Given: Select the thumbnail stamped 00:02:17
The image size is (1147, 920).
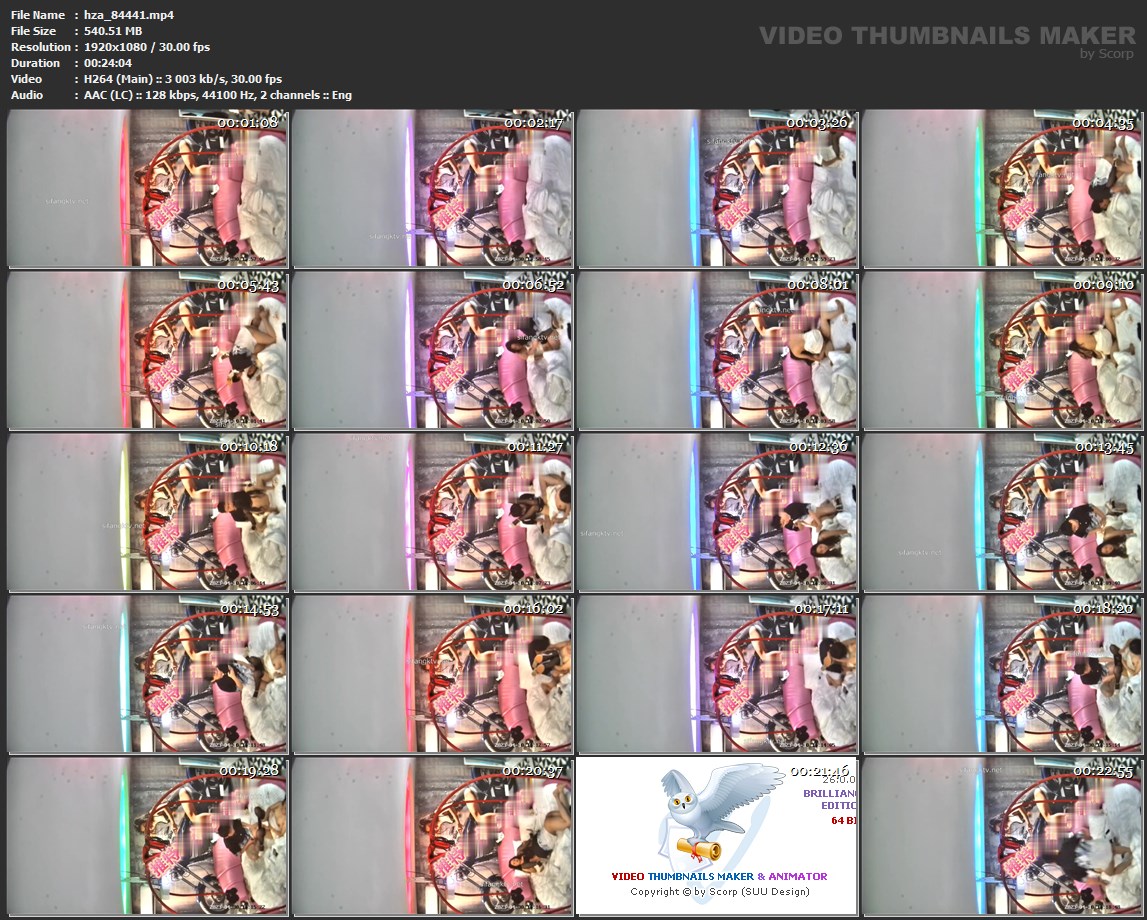Looking at the screenshot, I should click(x=432, y=189).
